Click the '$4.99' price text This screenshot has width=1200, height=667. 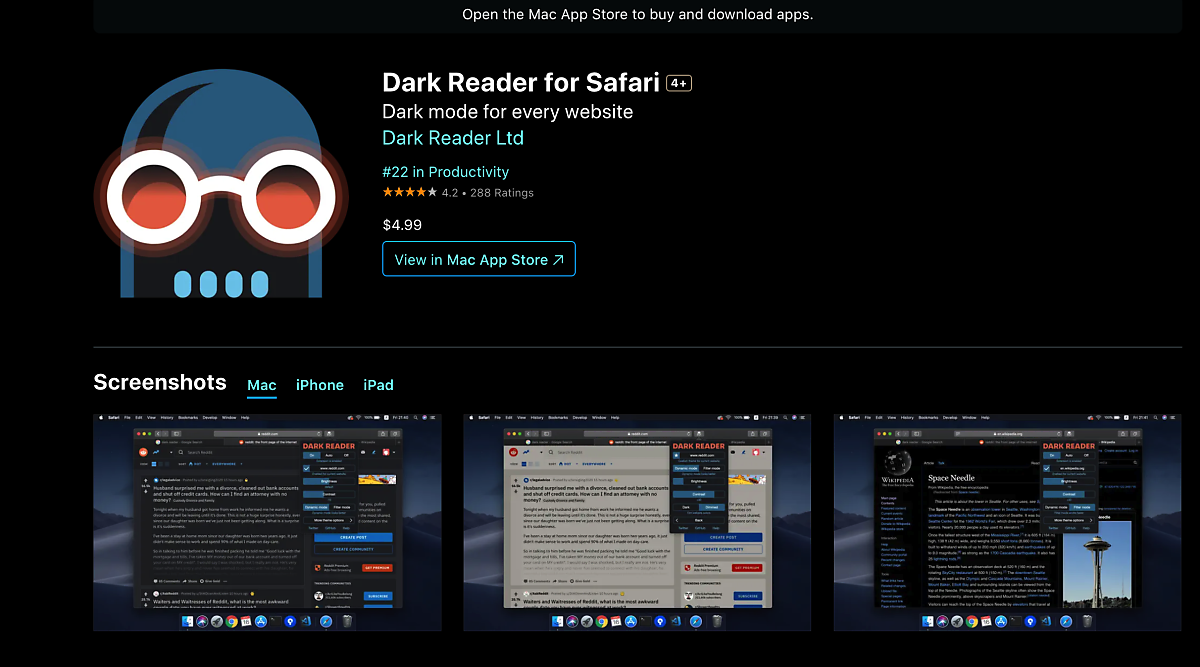click(402, 225)
